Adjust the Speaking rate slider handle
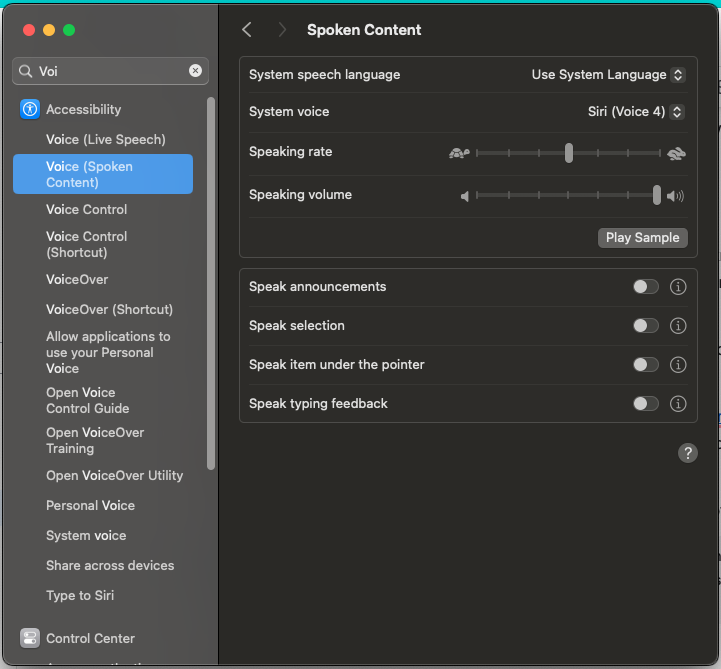Screen dimensions: 721x669 click(568, 153)
